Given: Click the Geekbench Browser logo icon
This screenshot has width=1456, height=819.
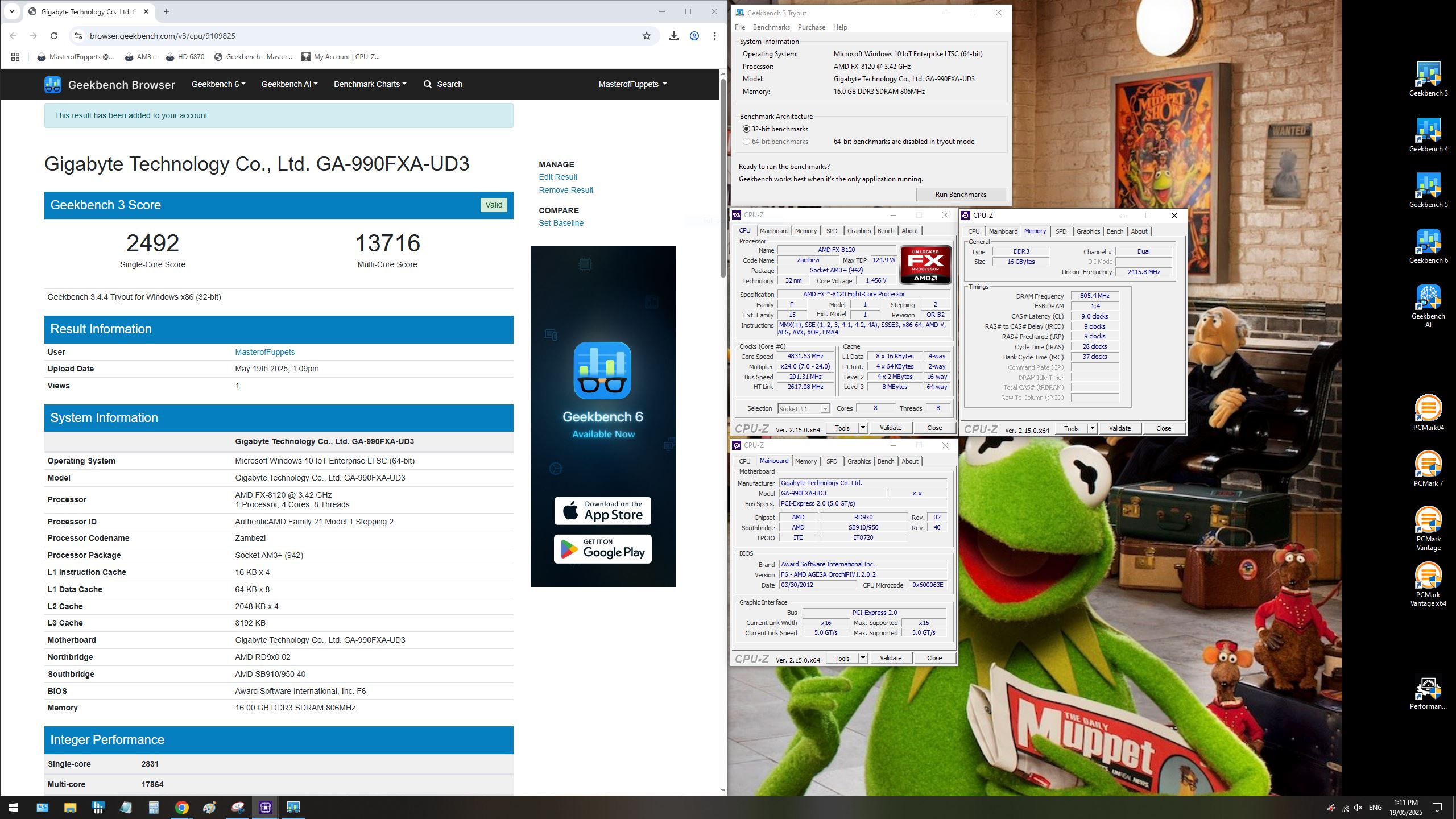Looking at the screenshot, I should 53,85.
